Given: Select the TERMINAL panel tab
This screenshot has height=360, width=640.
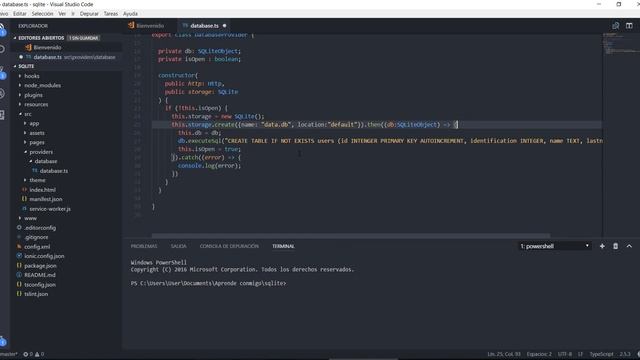Looking at the screenshot, I should [x=283, y=246].
